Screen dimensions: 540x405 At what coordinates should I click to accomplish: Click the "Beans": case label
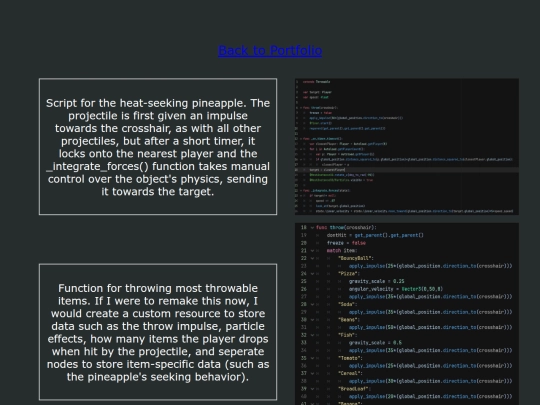tap(349, 320)
